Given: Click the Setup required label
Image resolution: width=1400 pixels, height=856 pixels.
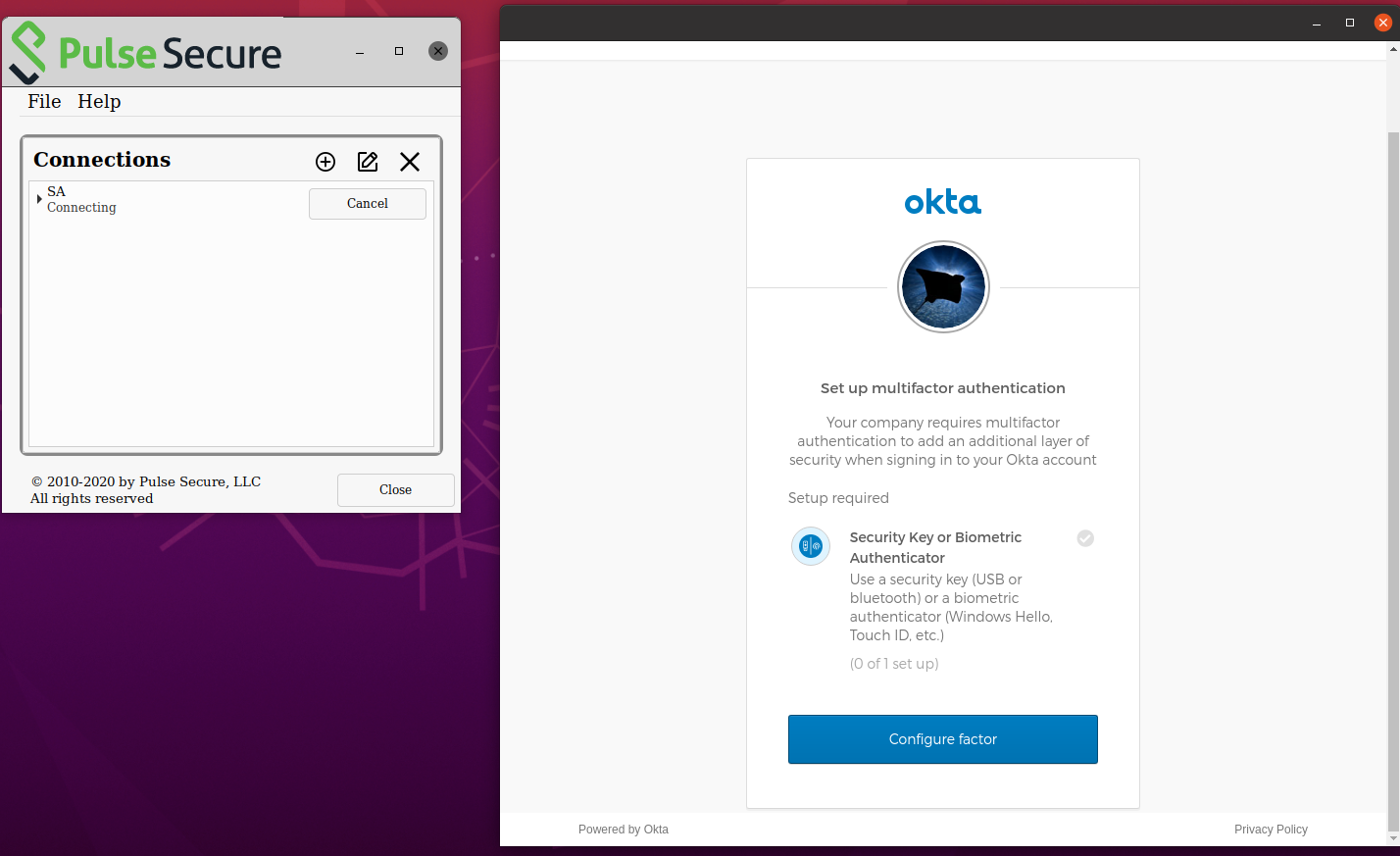Looking at the screenshot, I should click(x=838, y=498).
